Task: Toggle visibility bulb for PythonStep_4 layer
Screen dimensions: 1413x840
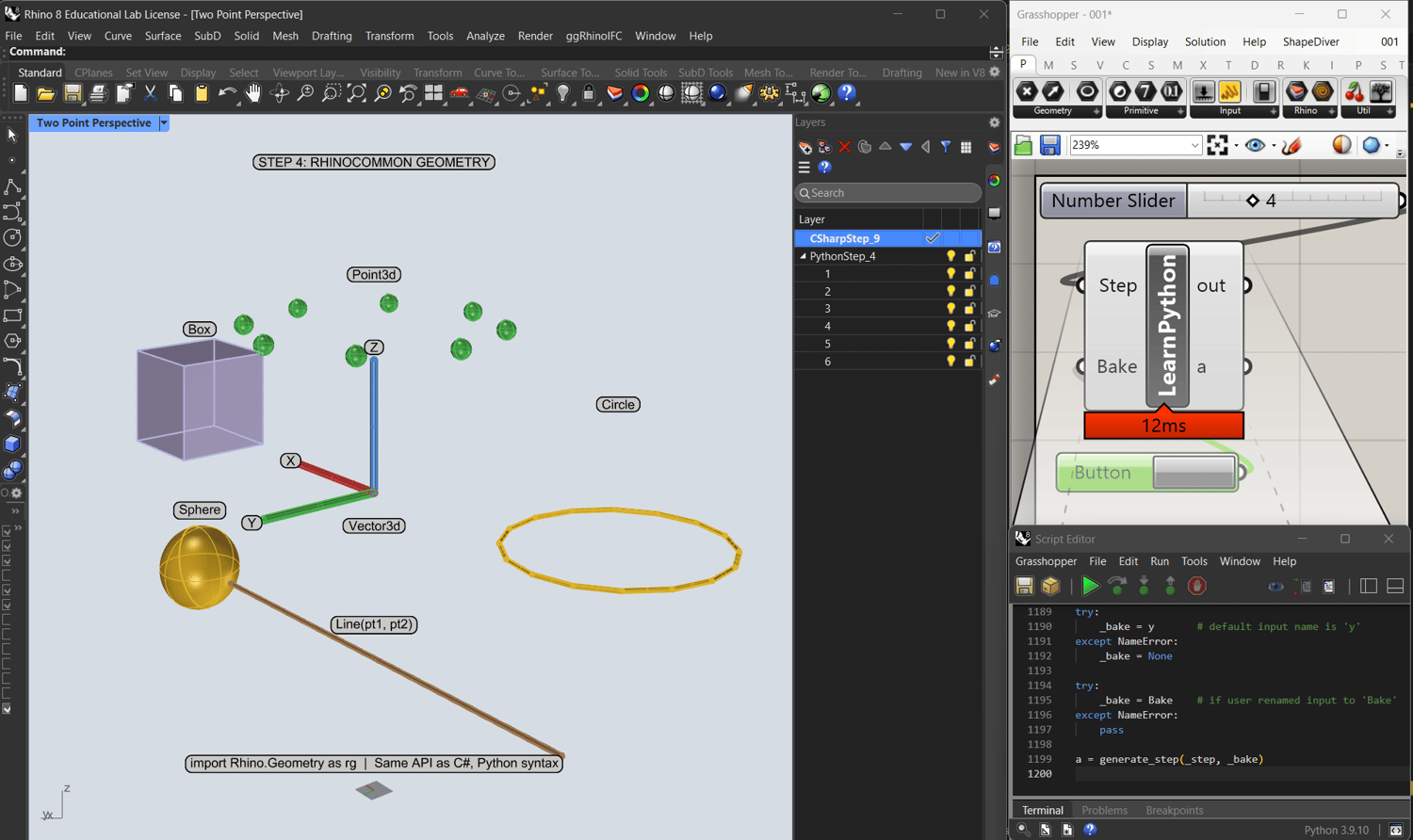Action: click(950, 256)
